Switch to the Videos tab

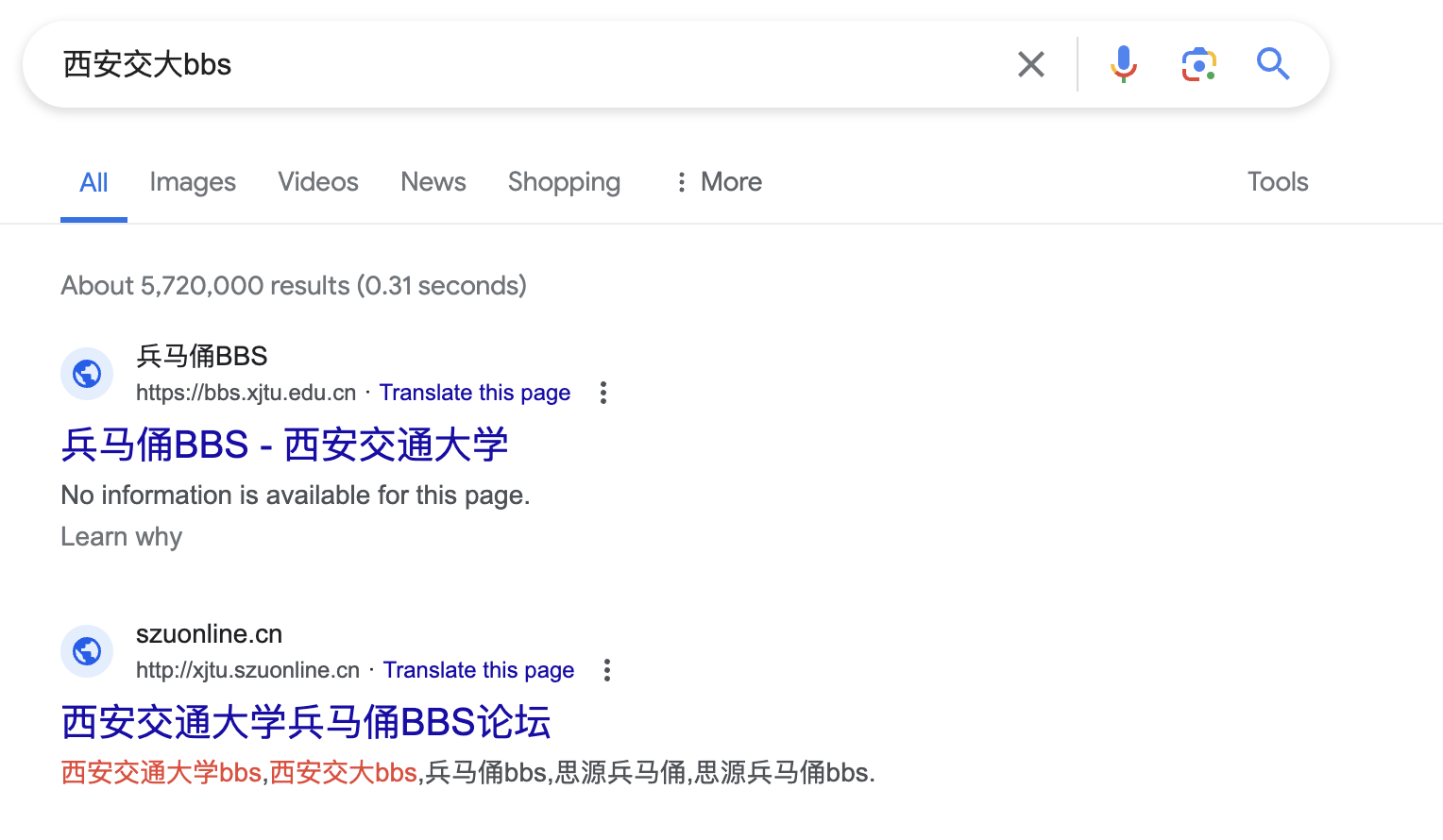(318, 182)
